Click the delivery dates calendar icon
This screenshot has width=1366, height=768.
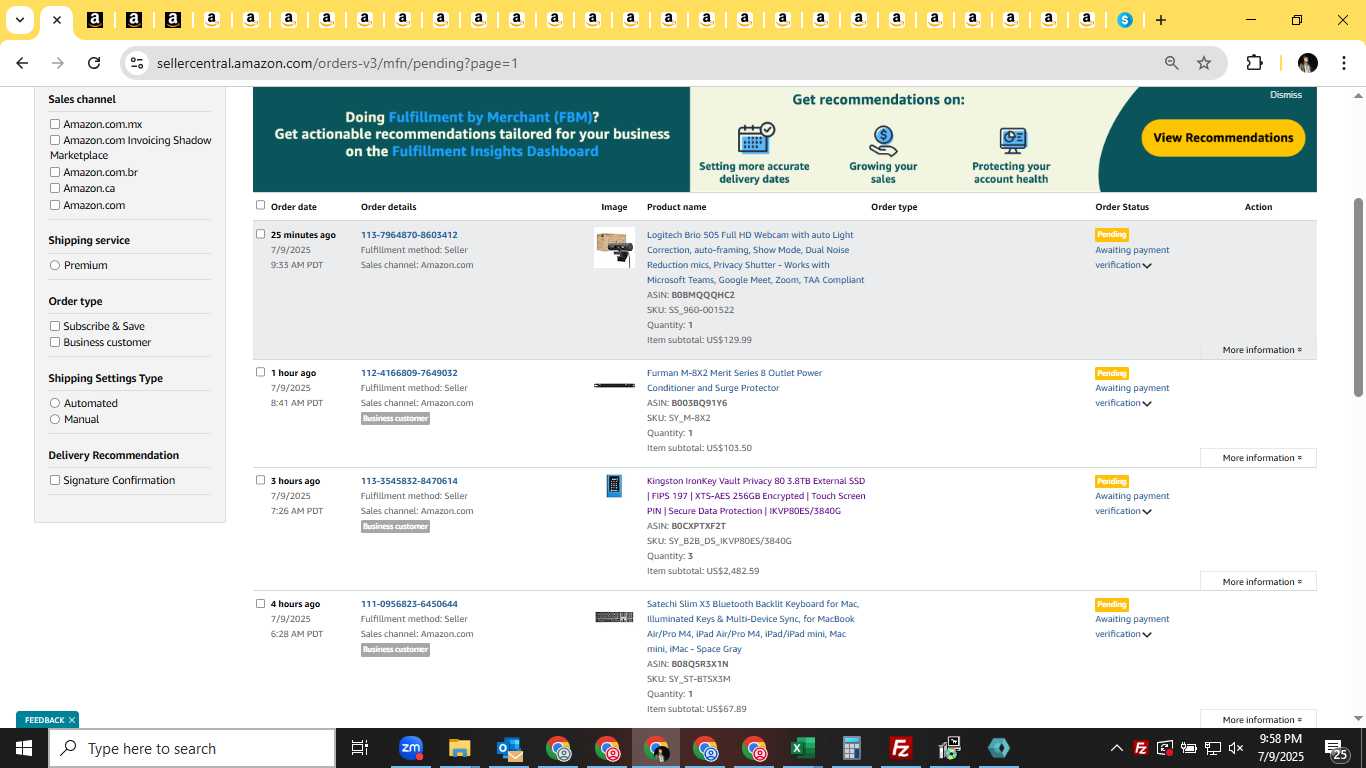tap(755, 138)
